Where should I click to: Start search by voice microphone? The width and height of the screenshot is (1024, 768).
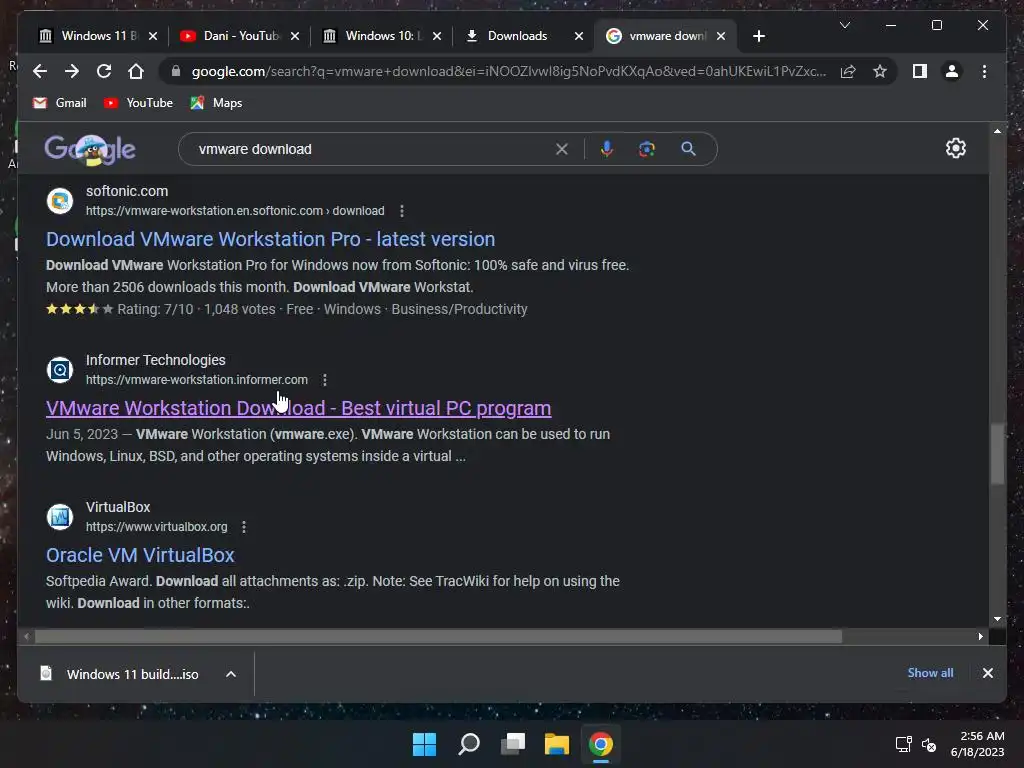tap(607, 149)
